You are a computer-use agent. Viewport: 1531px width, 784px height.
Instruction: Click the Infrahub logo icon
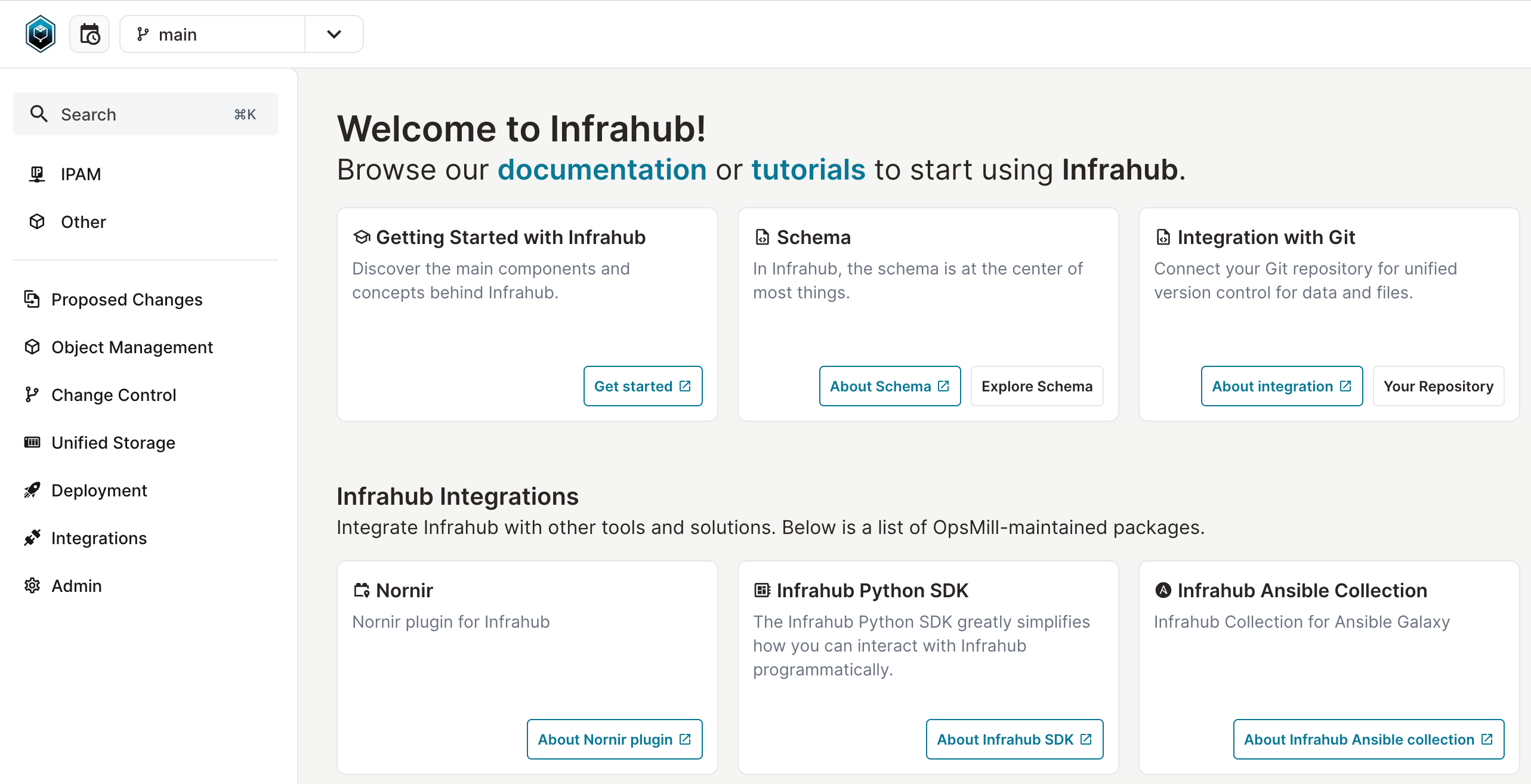pos(41,34)
